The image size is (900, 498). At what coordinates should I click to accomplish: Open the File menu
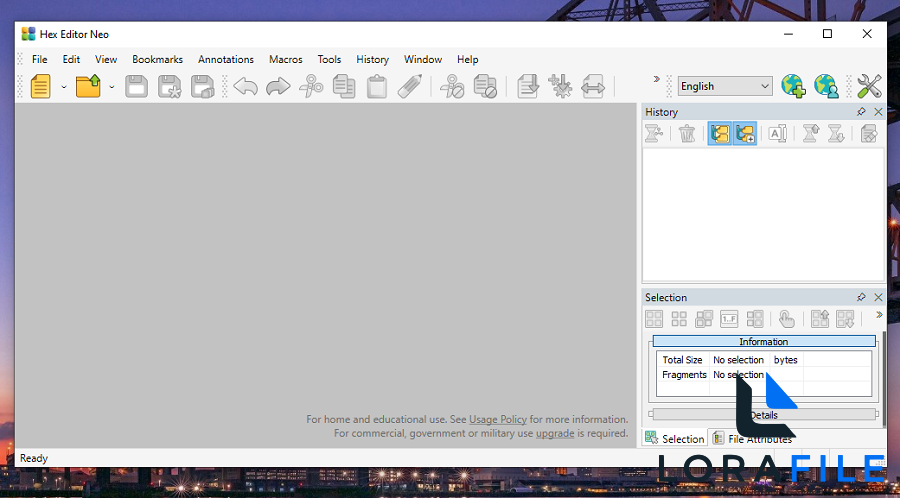pyautogui.click(x=40, y=59)
